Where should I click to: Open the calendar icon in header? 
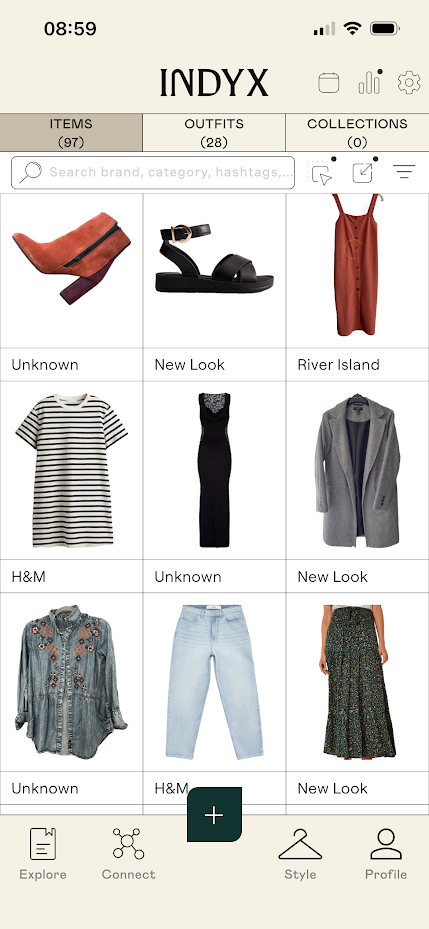(329, 82)
